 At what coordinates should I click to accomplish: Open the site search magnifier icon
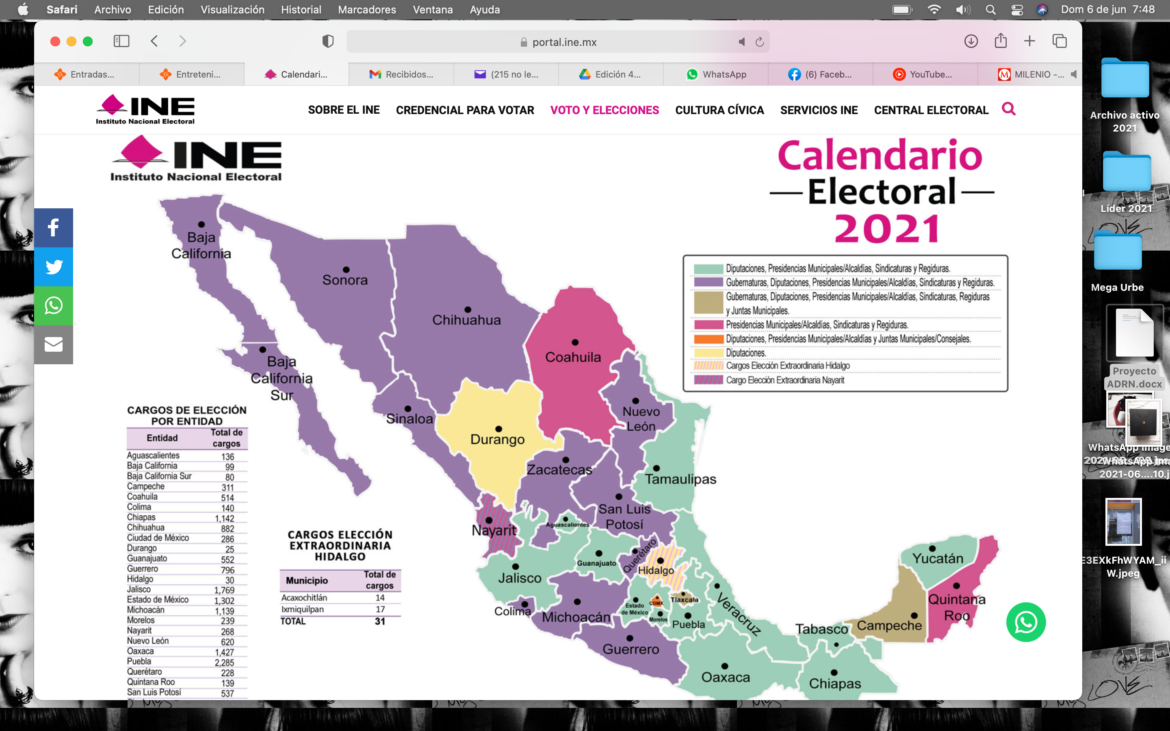click(1008, 109)
